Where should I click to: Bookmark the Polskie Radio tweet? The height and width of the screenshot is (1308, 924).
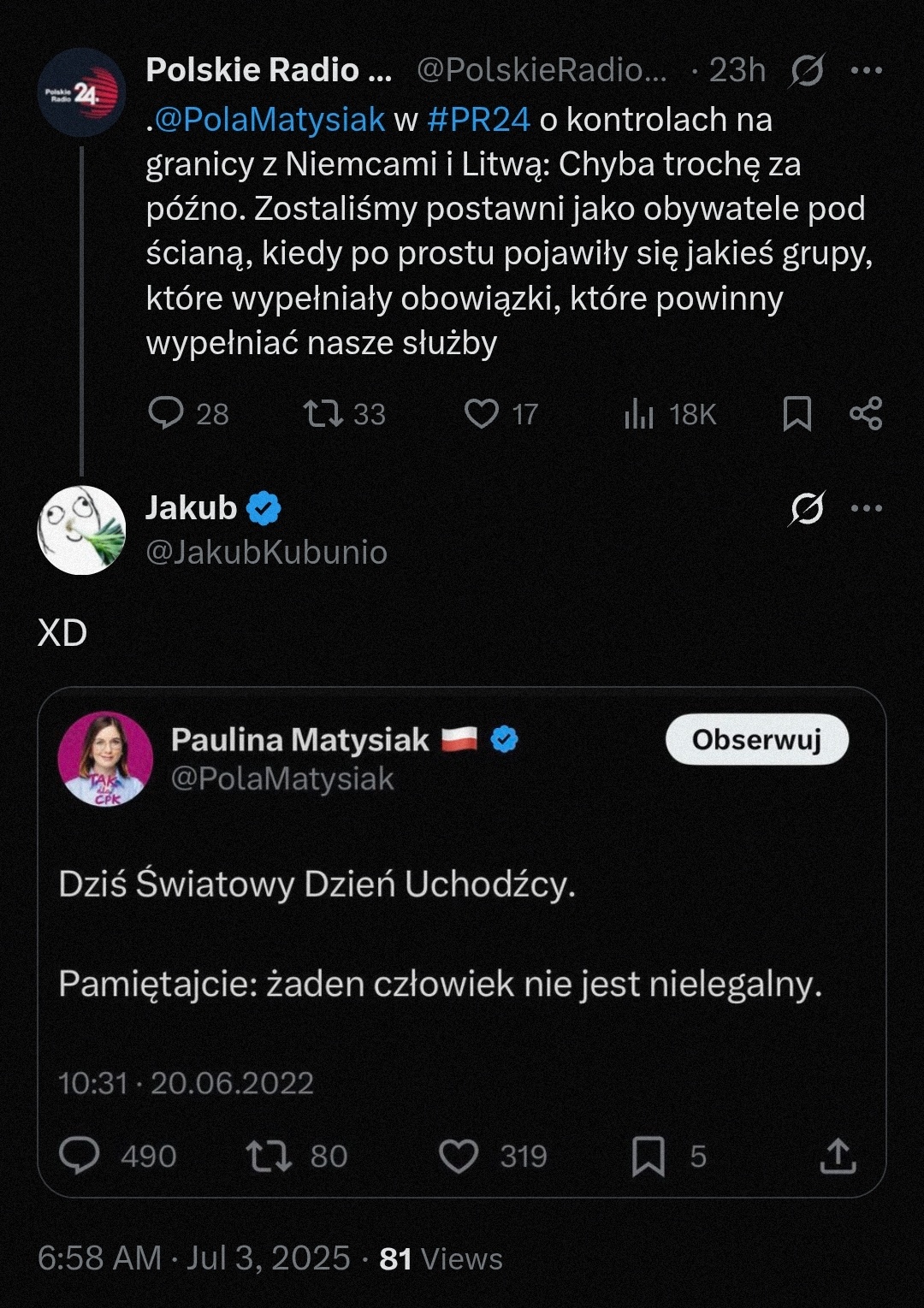point(797,414)
